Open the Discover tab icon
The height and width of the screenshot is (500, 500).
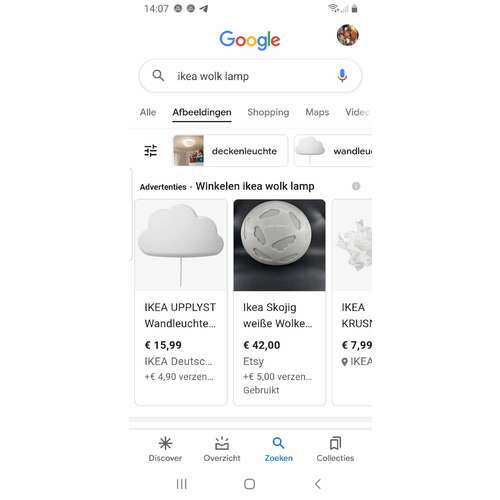(x=165, y=443)
